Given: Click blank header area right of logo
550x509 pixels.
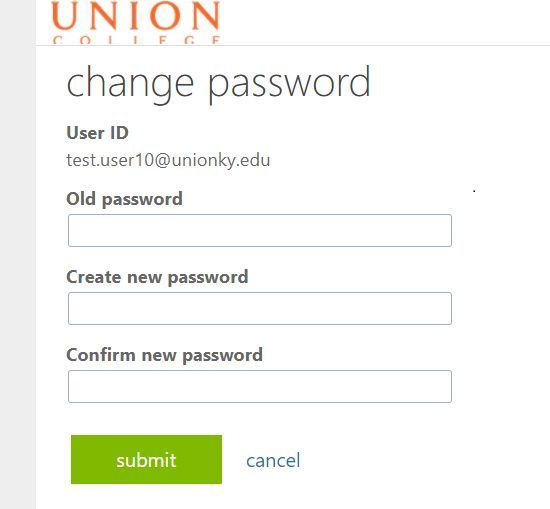Looking at the screenshot, I should 386,22.
